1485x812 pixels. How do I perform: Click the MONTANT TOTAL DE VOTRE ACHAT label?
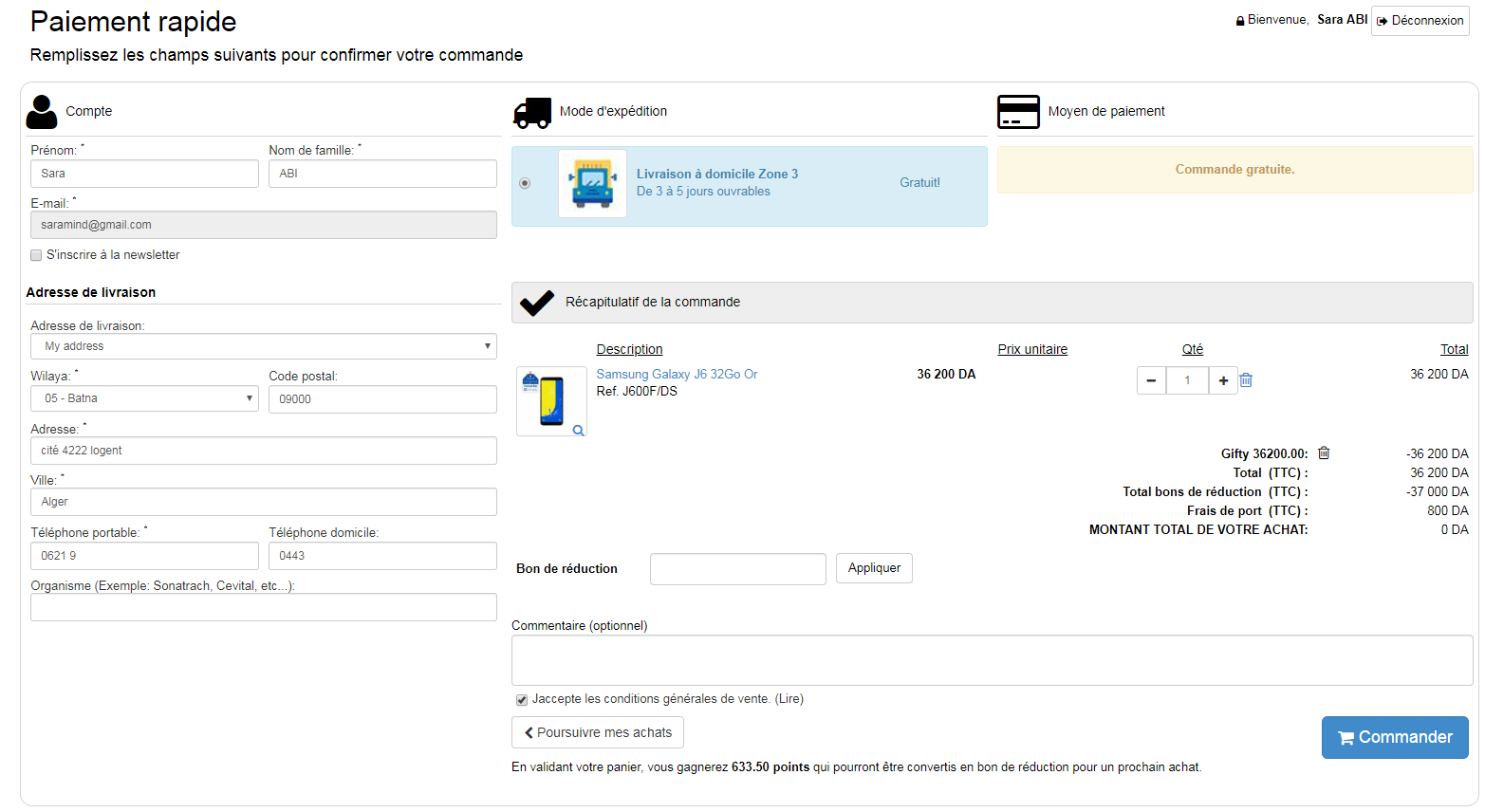point(1198,529)
